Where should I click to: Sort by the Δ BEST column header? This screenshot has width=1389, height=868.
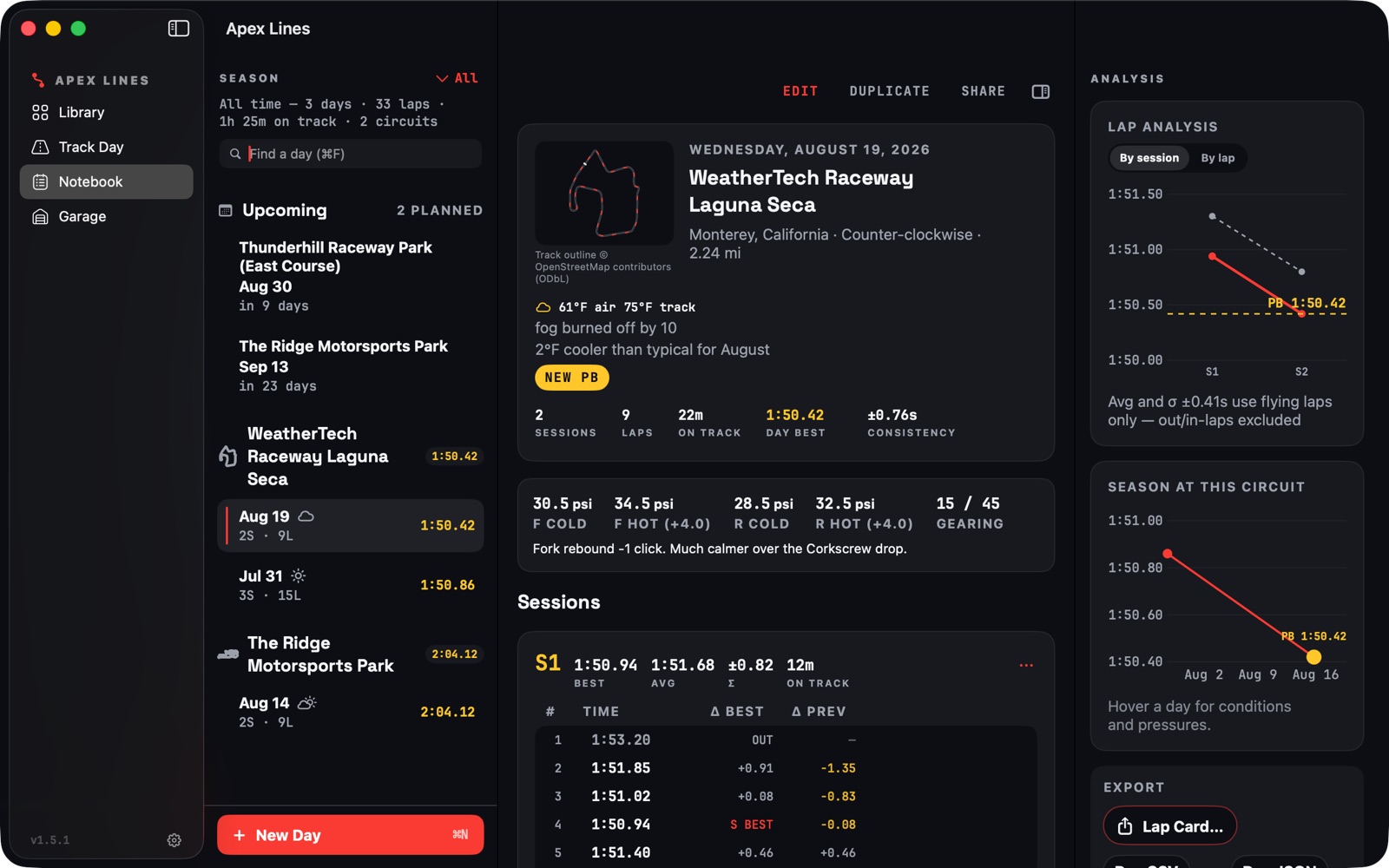pos(737,712)
